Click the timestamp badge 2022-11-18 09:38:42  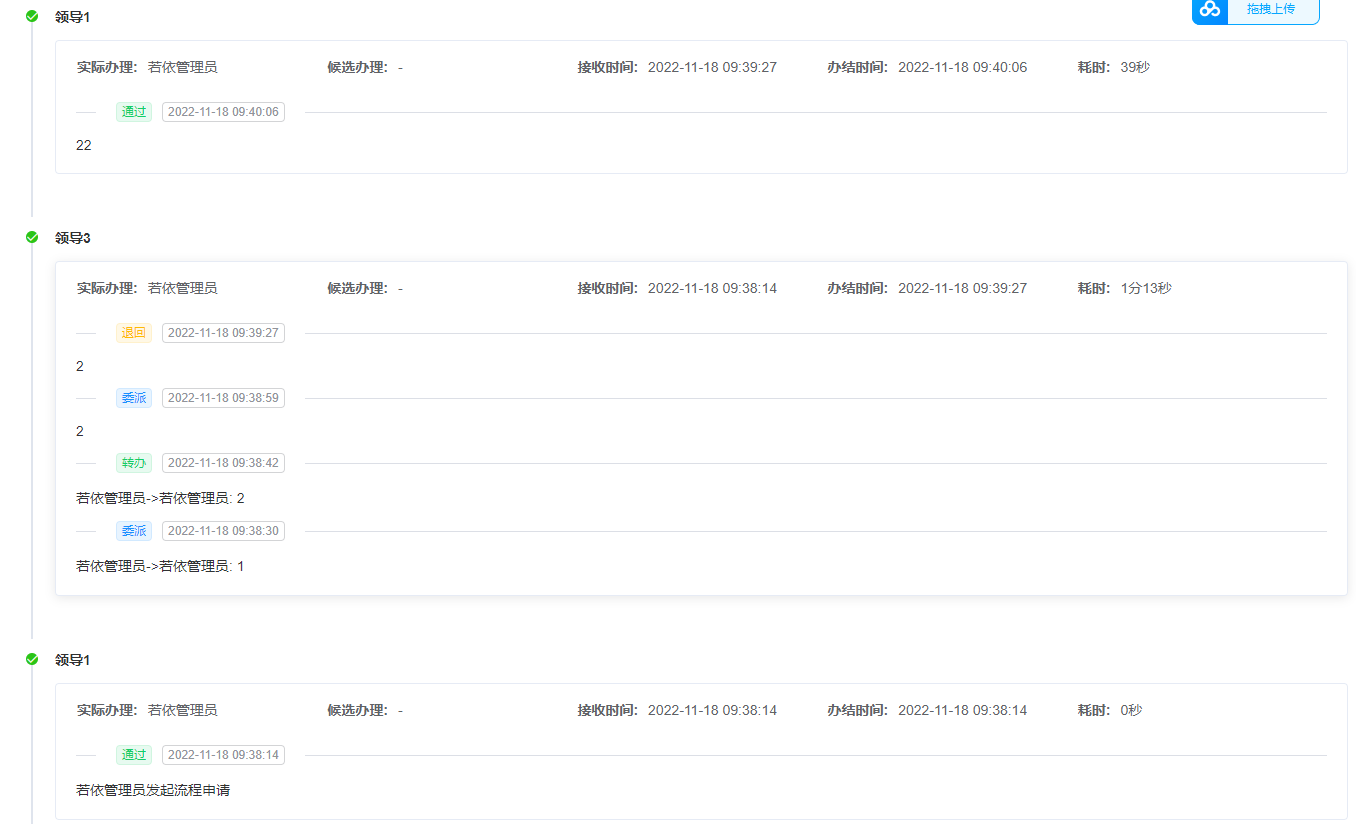[223, 463]
